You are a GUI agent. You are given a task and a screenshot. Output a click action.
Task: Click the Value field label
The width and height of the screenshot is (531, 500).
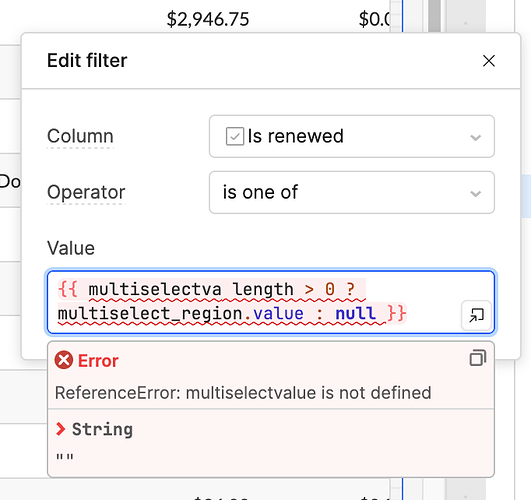tap(71, 248)
